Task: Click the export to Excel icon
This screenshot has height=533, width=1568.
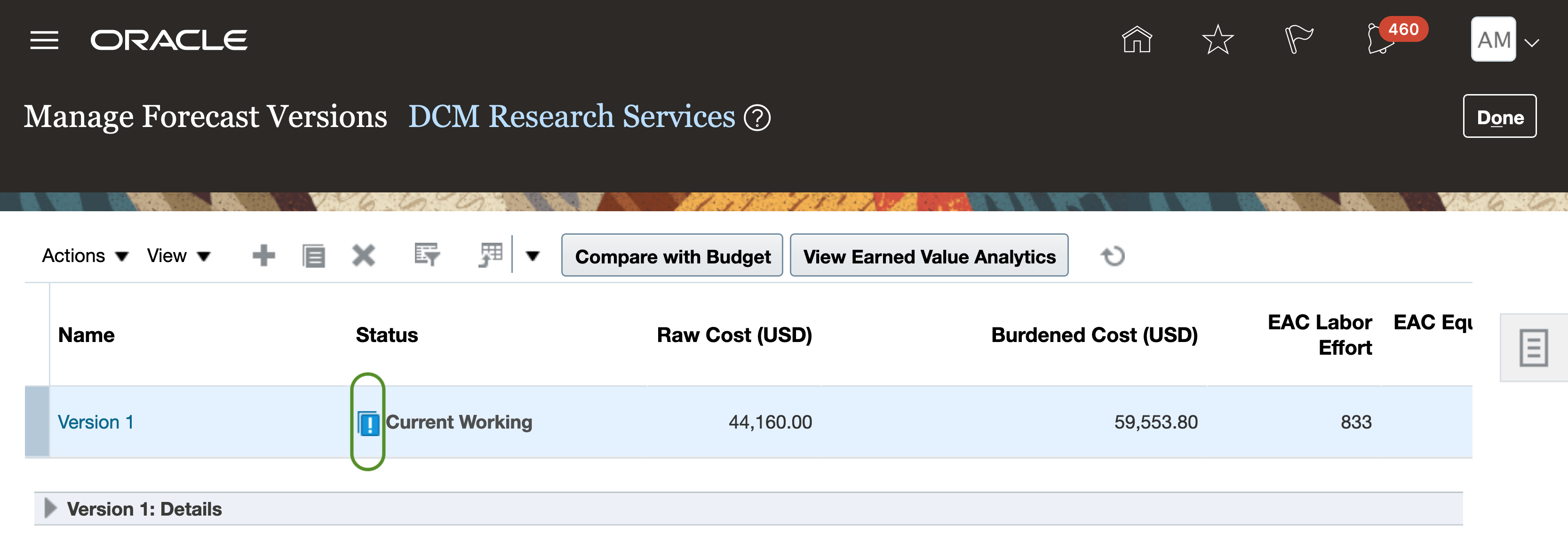Action: click(x=491, y=255)
